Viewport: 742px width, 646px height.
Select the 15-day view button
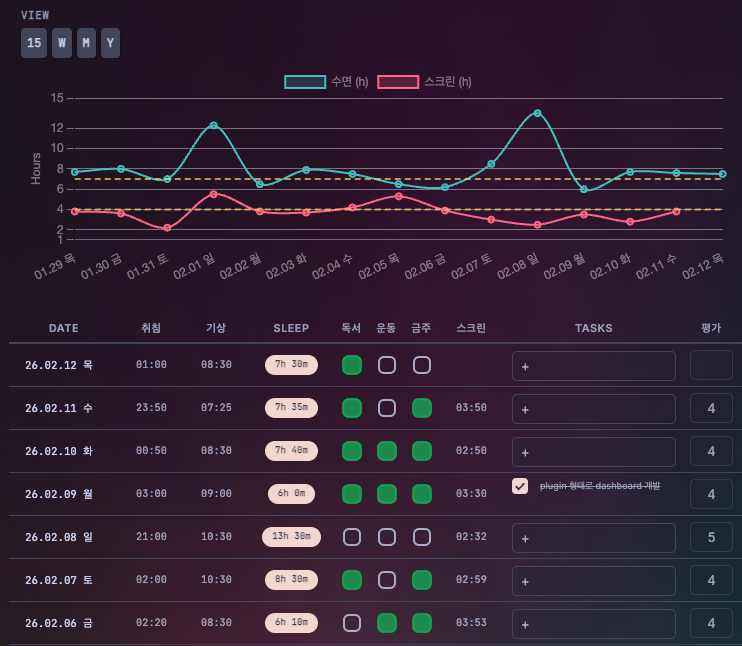34,43
